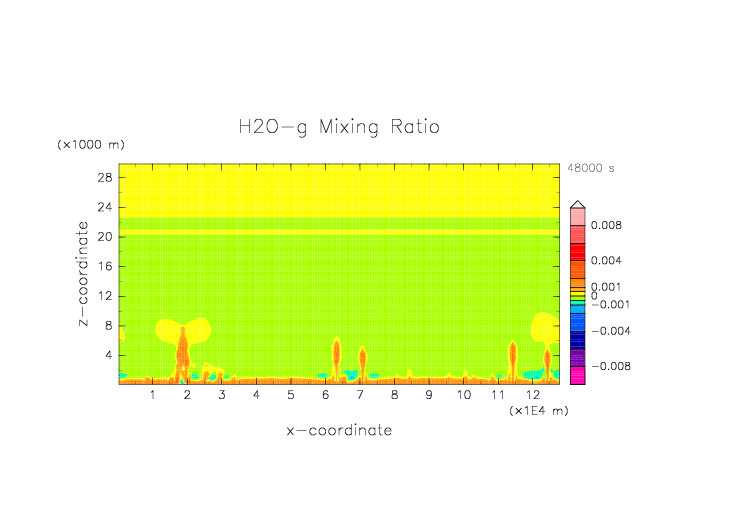Click the 0.004 colorbar value label

click(x=606, y=260)
